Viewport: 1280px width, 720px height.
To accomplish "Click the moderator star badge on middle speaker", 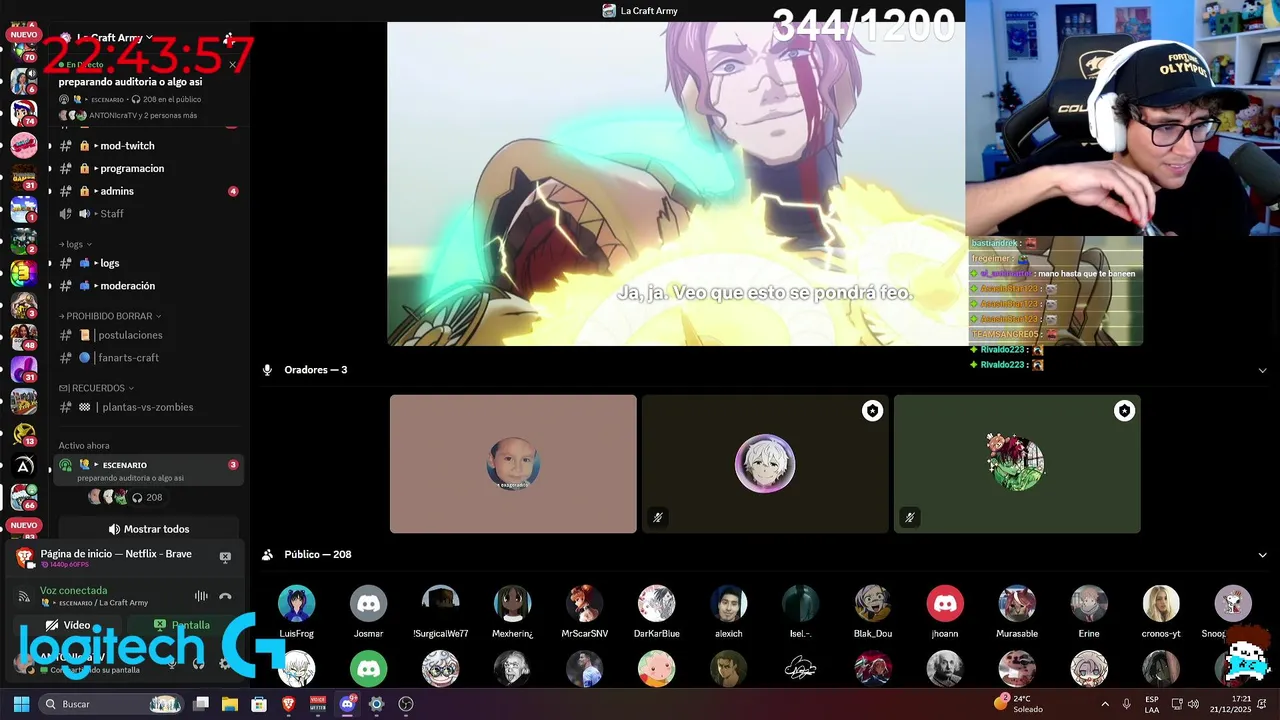I will click(872, 411).
